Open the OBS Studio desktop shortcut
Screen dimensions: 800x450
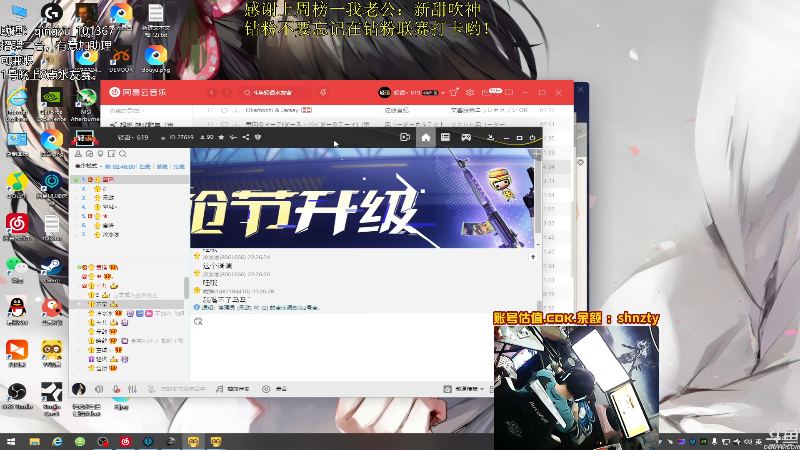click(17, 395)
